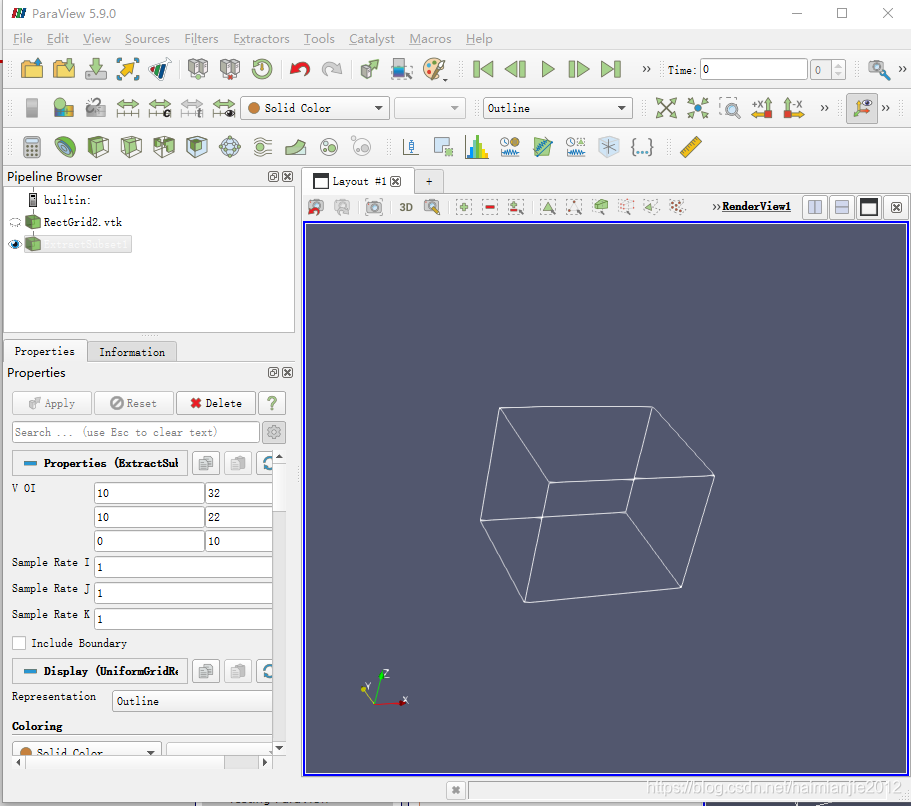Switch to the Information tab

(132, 352)
